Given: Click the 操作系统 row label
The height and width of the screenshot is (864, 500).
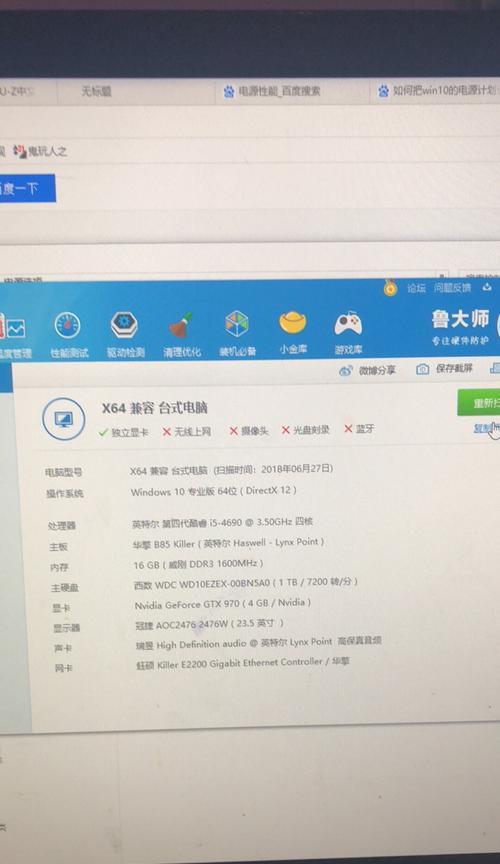Looking at the screenshot, I should (65, 494).
